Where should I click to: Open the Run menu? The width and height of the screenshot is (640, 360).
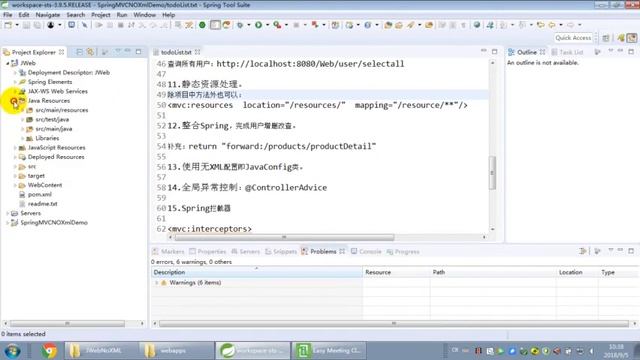122,15
